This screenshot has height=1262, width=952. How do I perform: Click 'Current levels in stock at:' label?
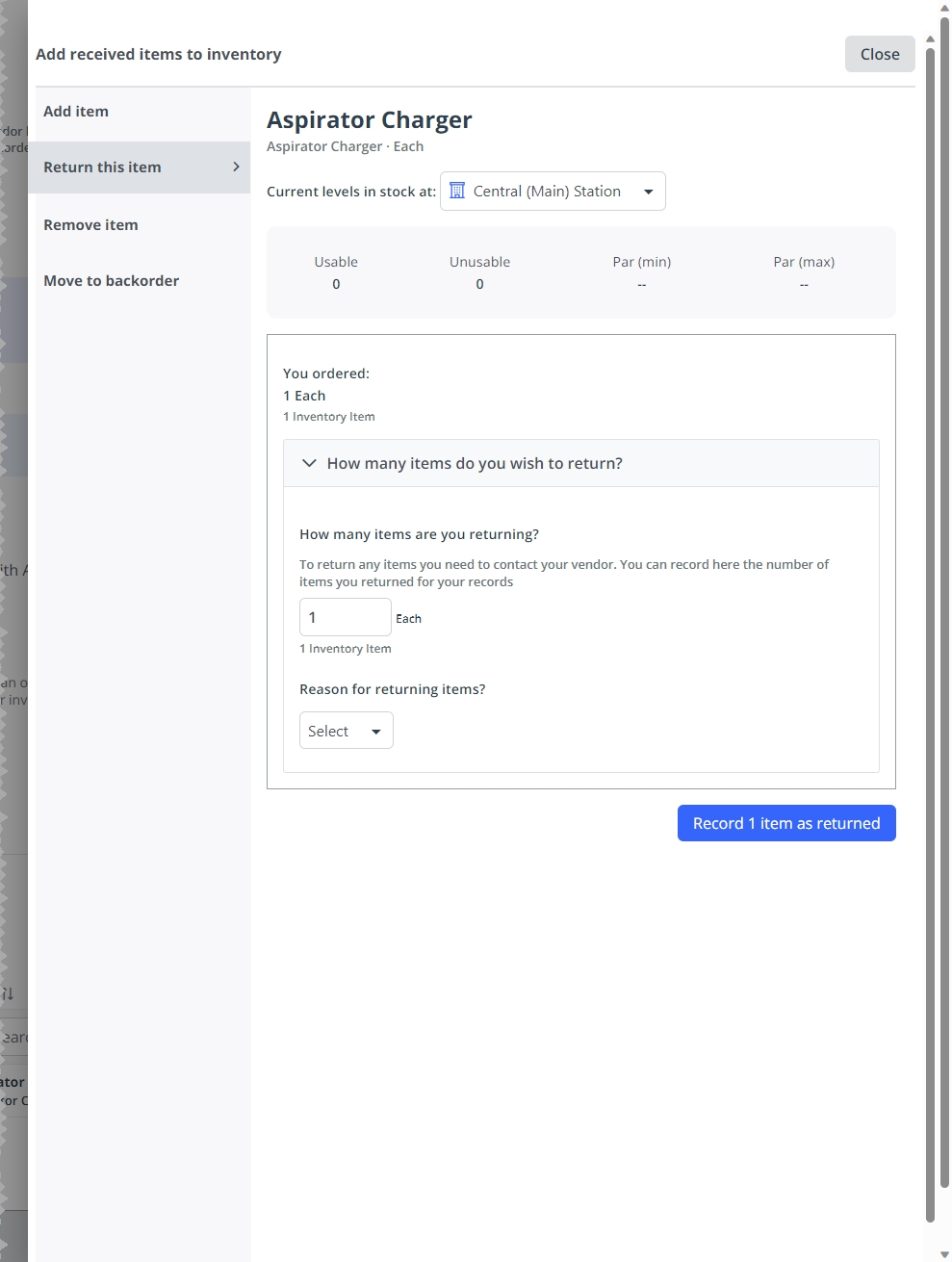pos(351,192)
